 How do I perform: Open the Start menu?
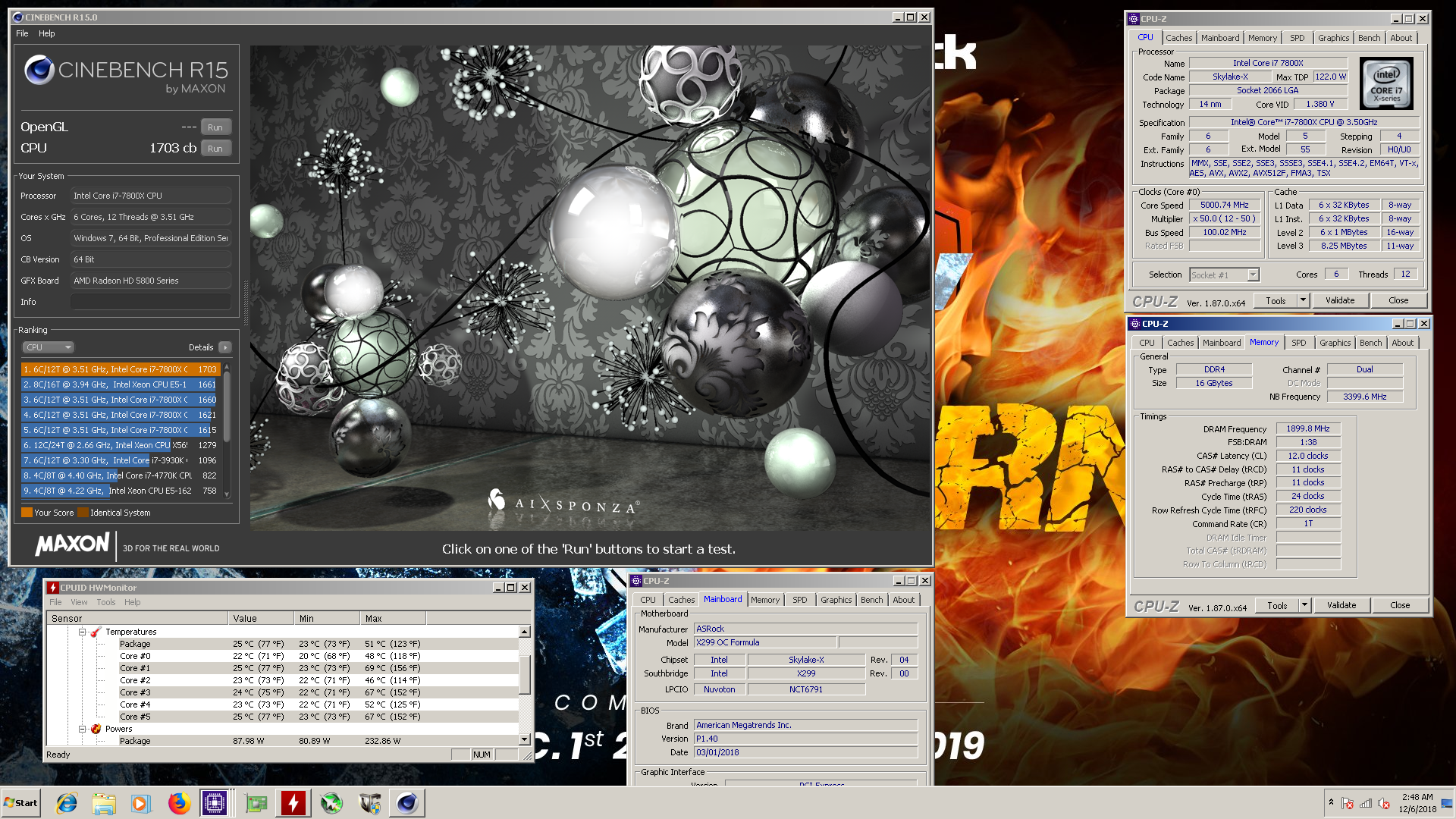click(21, 803)
